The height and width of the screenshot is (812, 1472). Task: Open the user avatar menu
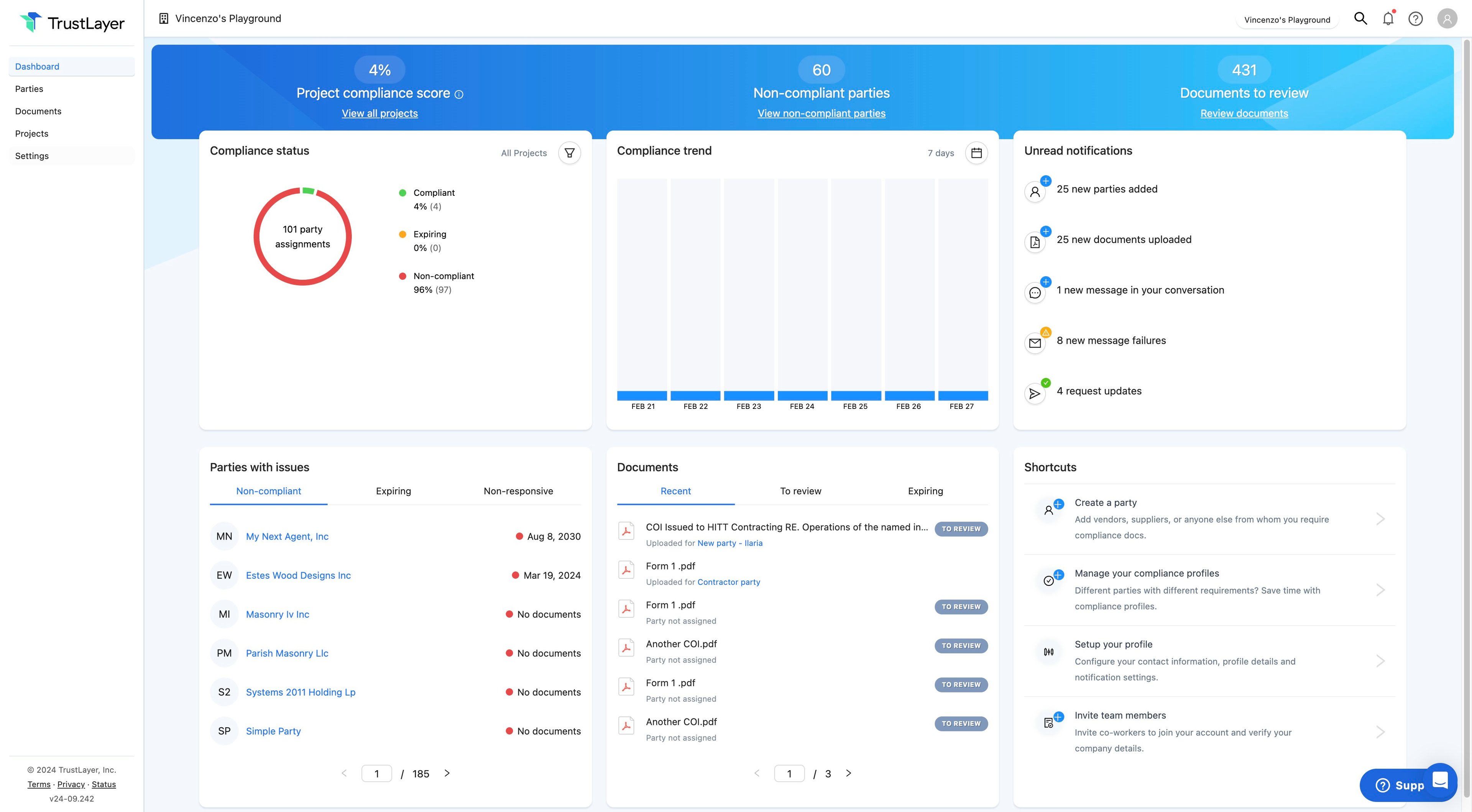tap(1447, 19)
